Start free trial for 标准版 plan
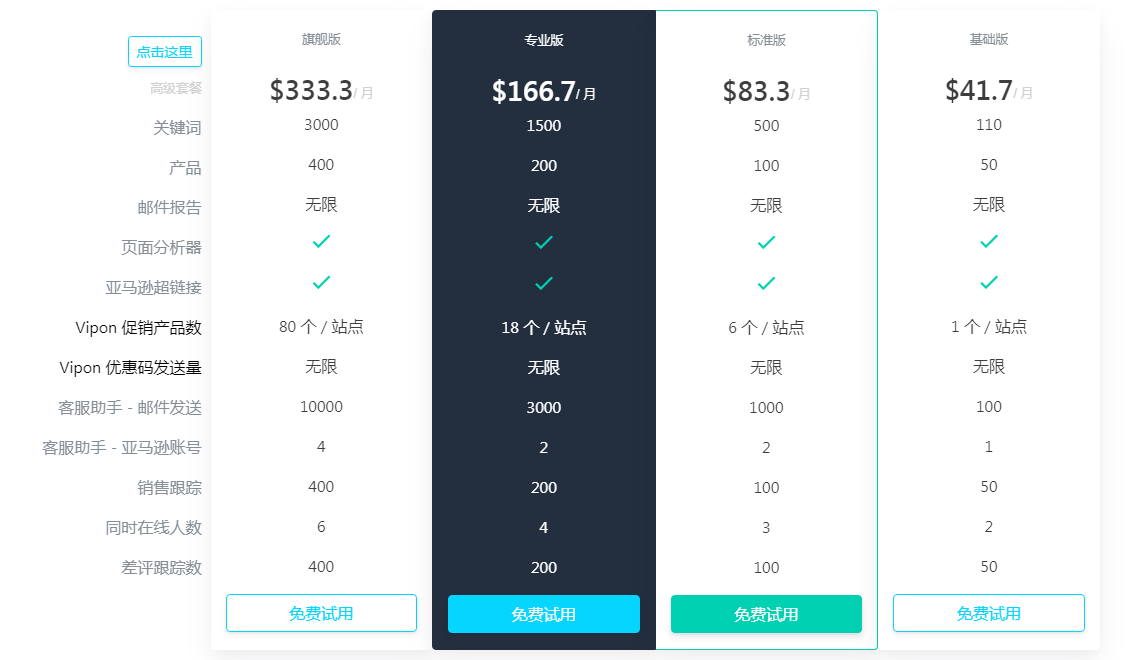 coord(766,614)
